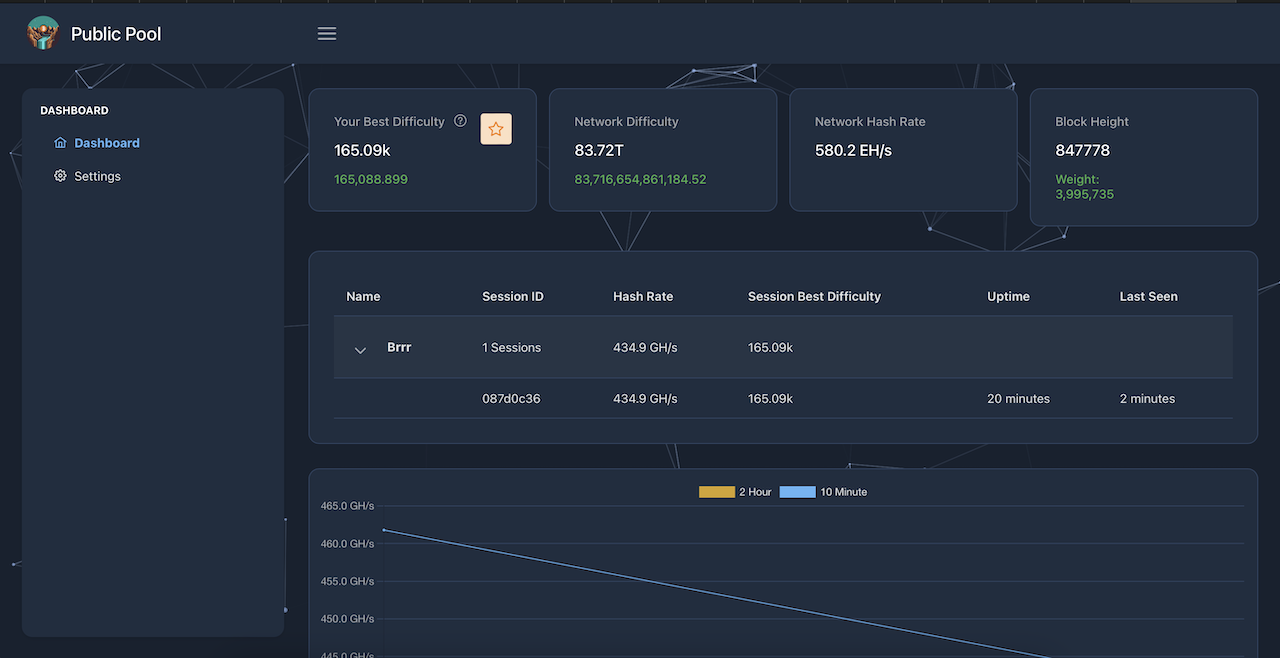Toggle the 2 Hour legend series
This screenshot has height=658, width=1280.
[x=735, y=492]
